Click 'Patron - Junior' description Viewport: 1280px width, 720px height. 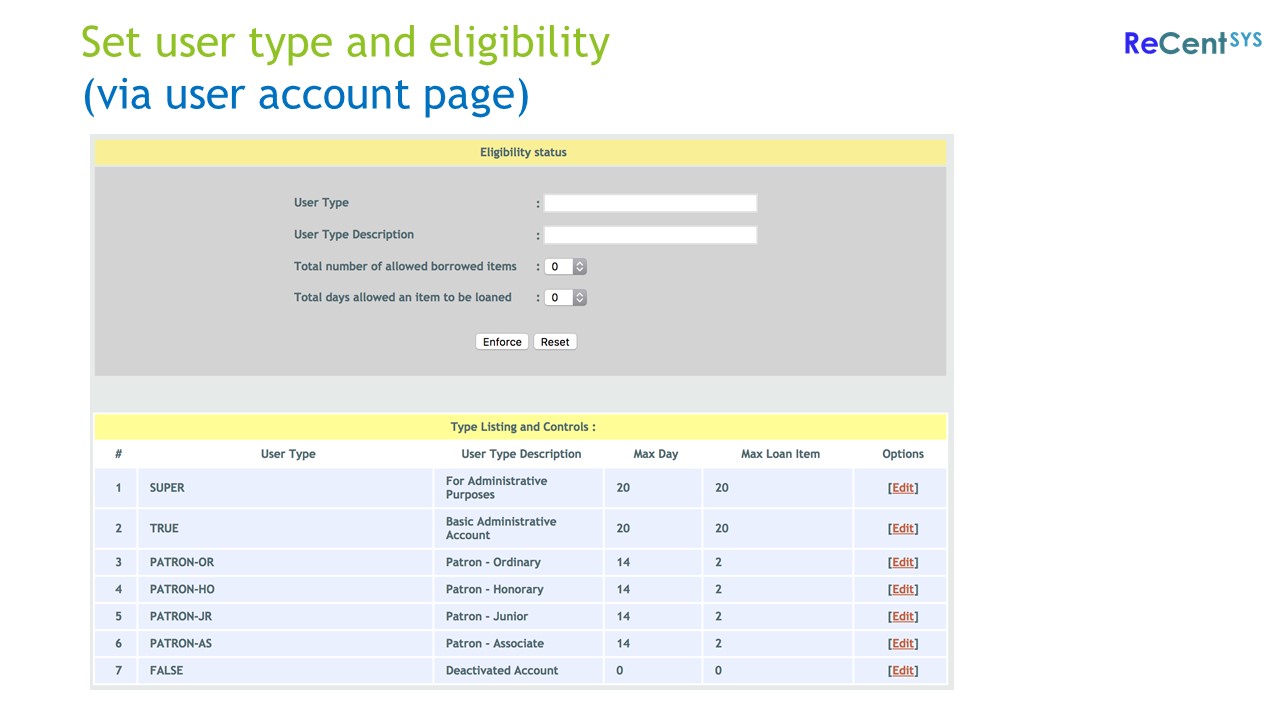487,617
